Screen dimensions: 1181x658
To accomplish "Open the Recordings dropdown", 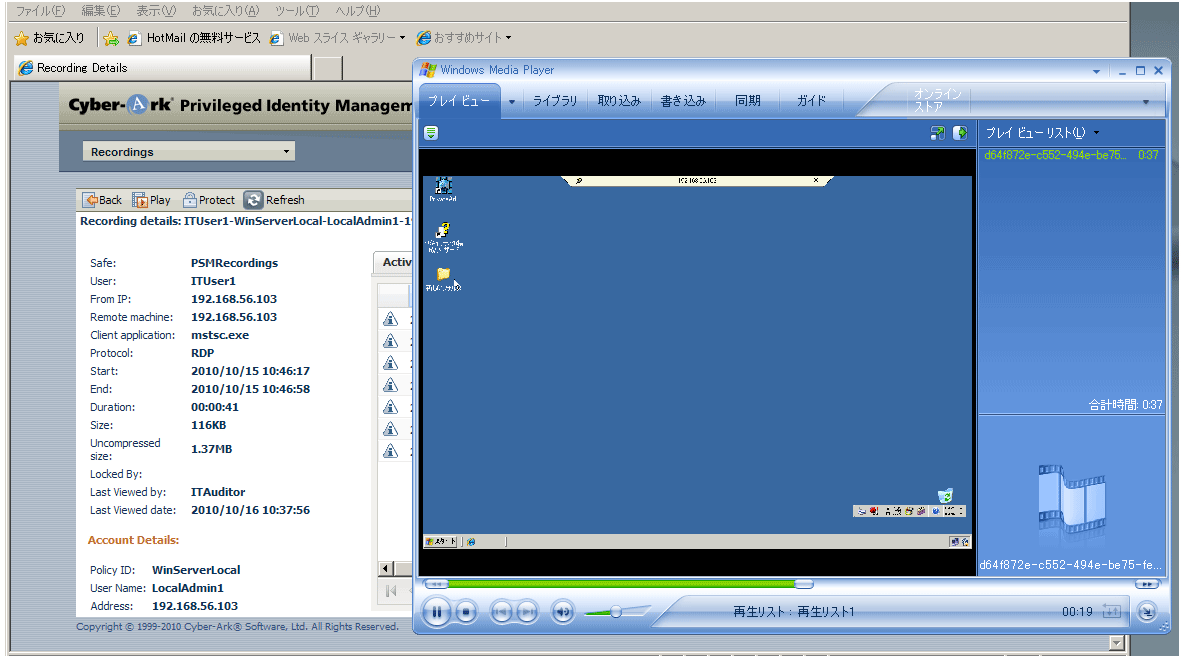I will pyautogui.click(x=188, y=152).
